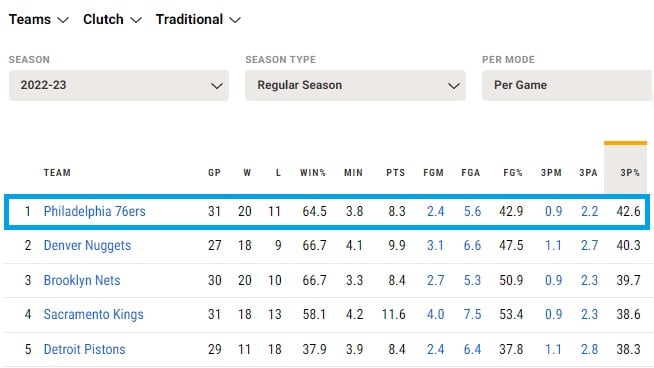Open the Denver Nuggets team link
The height and width of the screenshot is (368, 654).
[x=87, y=245]
